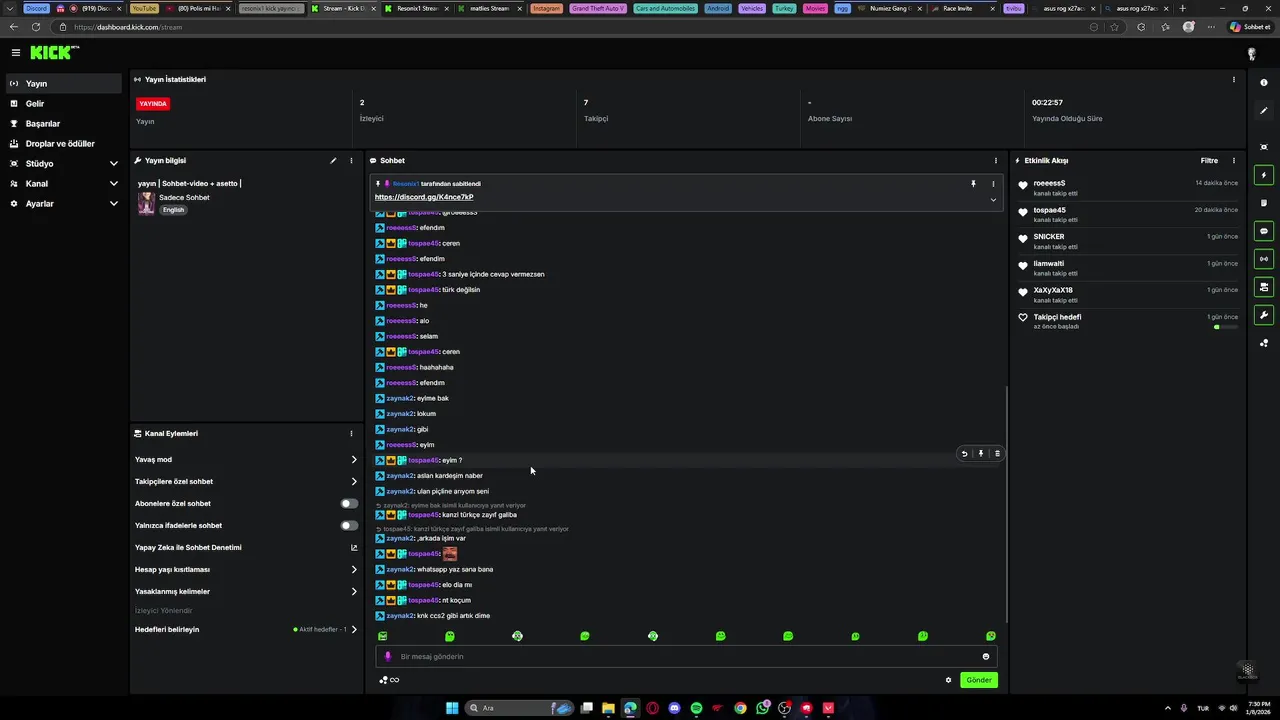
Task: Open WhatsApp from the Windows taskbar
Action: [763, 708]
